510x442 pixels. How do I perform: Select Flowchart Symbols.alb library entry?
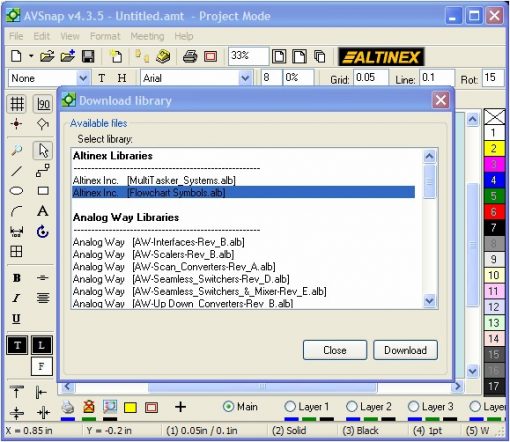(243, 192)
